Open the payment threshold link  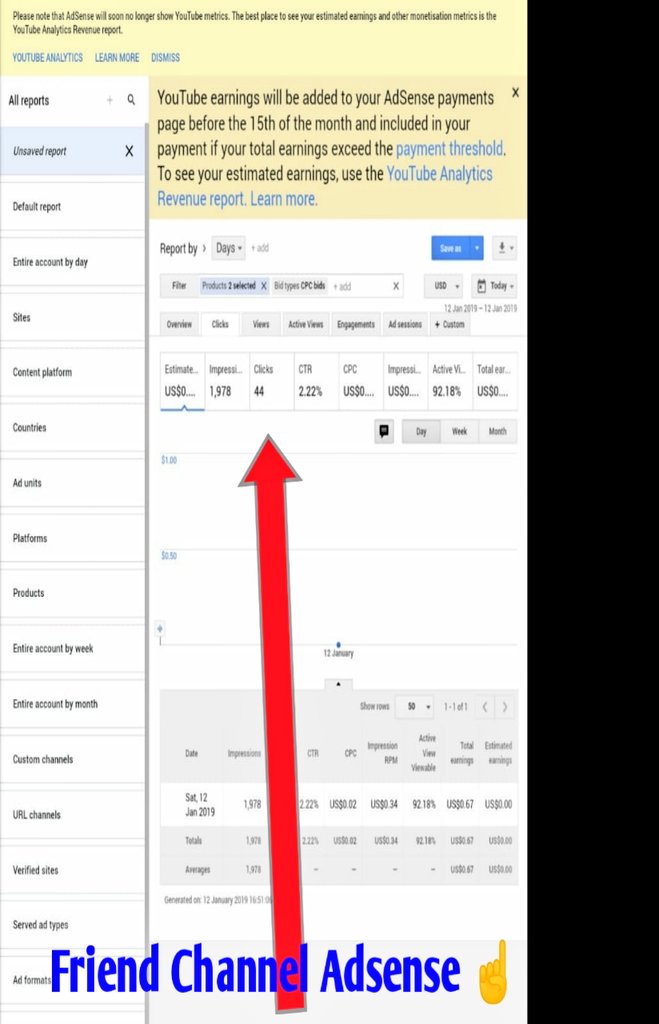[449, 149]
